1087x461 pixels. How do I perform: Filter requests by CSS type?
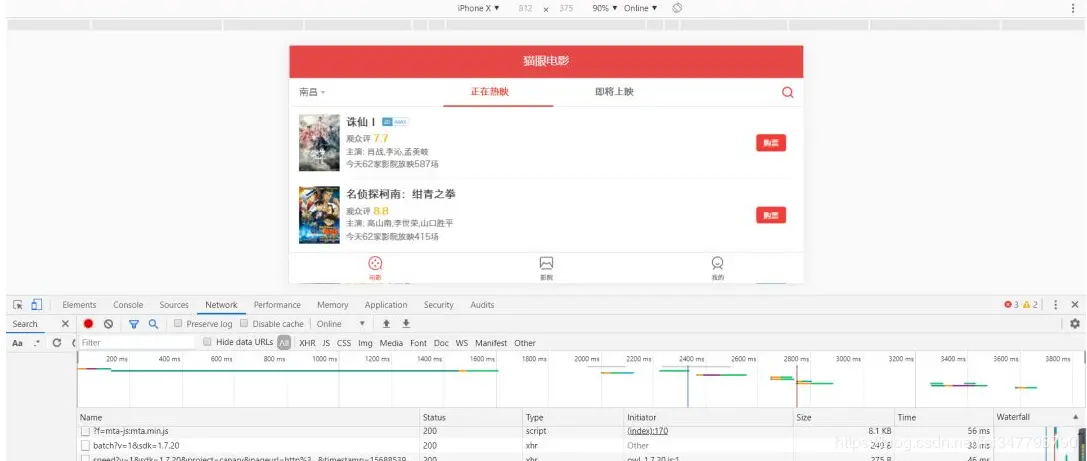click(344, 342)
